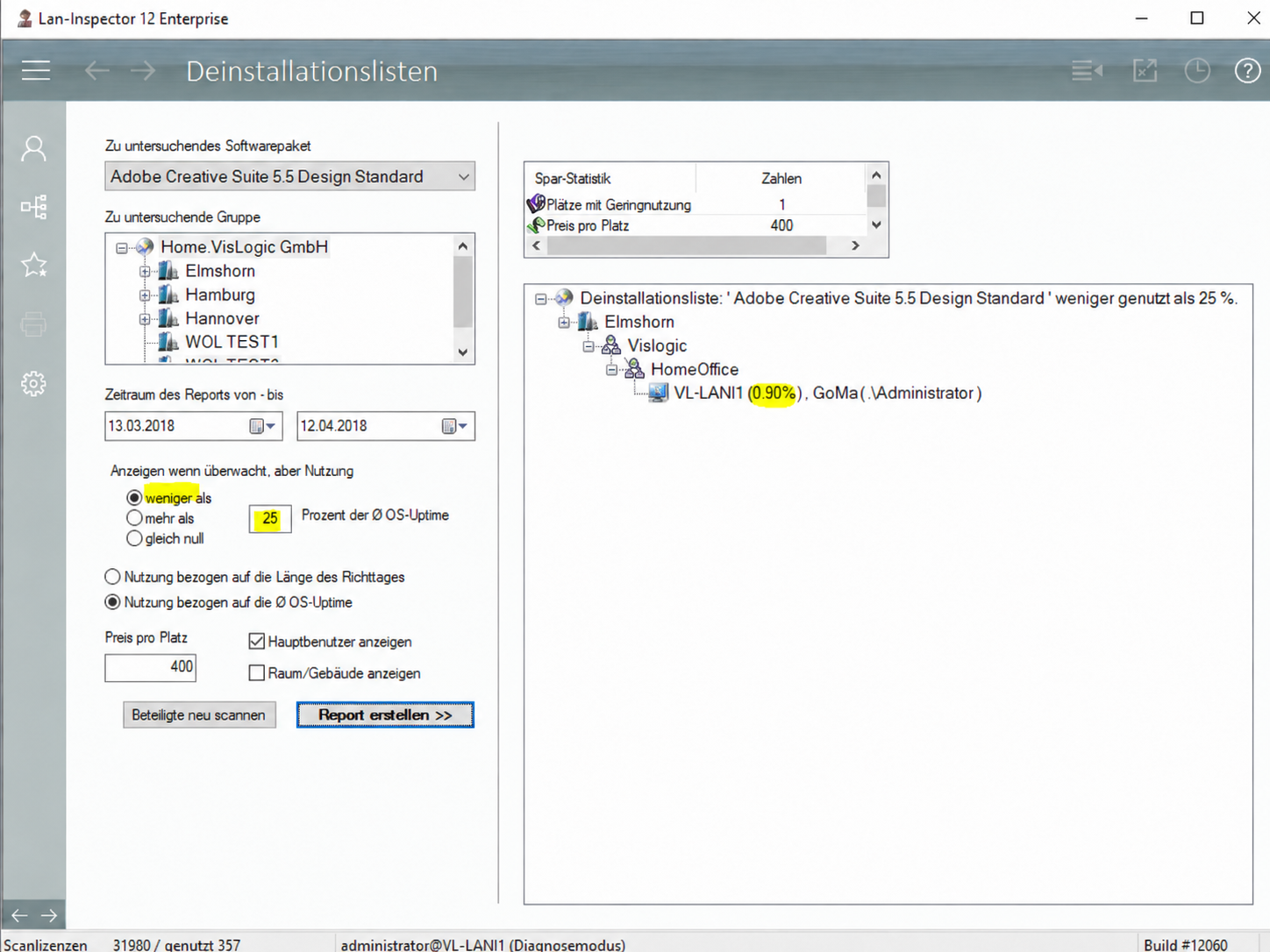Select the 'mehr als' radio button
The height and width of the screenshot is (952, 1270).
tap(134, 518)
